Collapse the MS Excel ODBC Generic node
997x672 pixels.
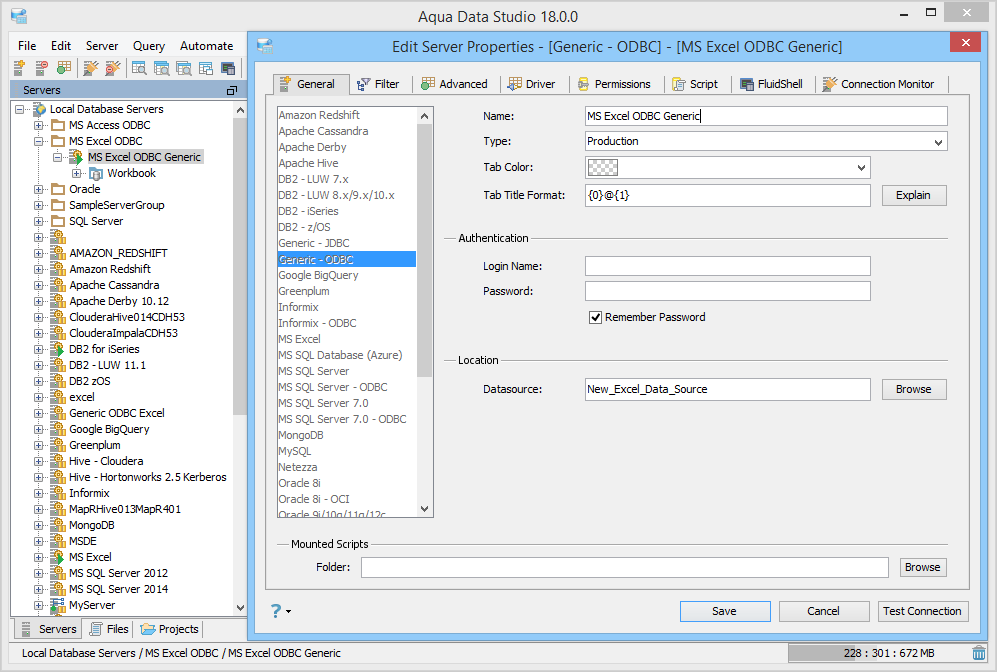click(x=58, y=157)
